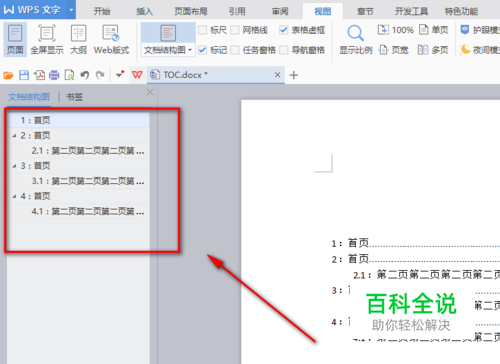Screen dimensions: 500x364
Task: Click the red WPS home icon
Action: [x=137, y=75]
